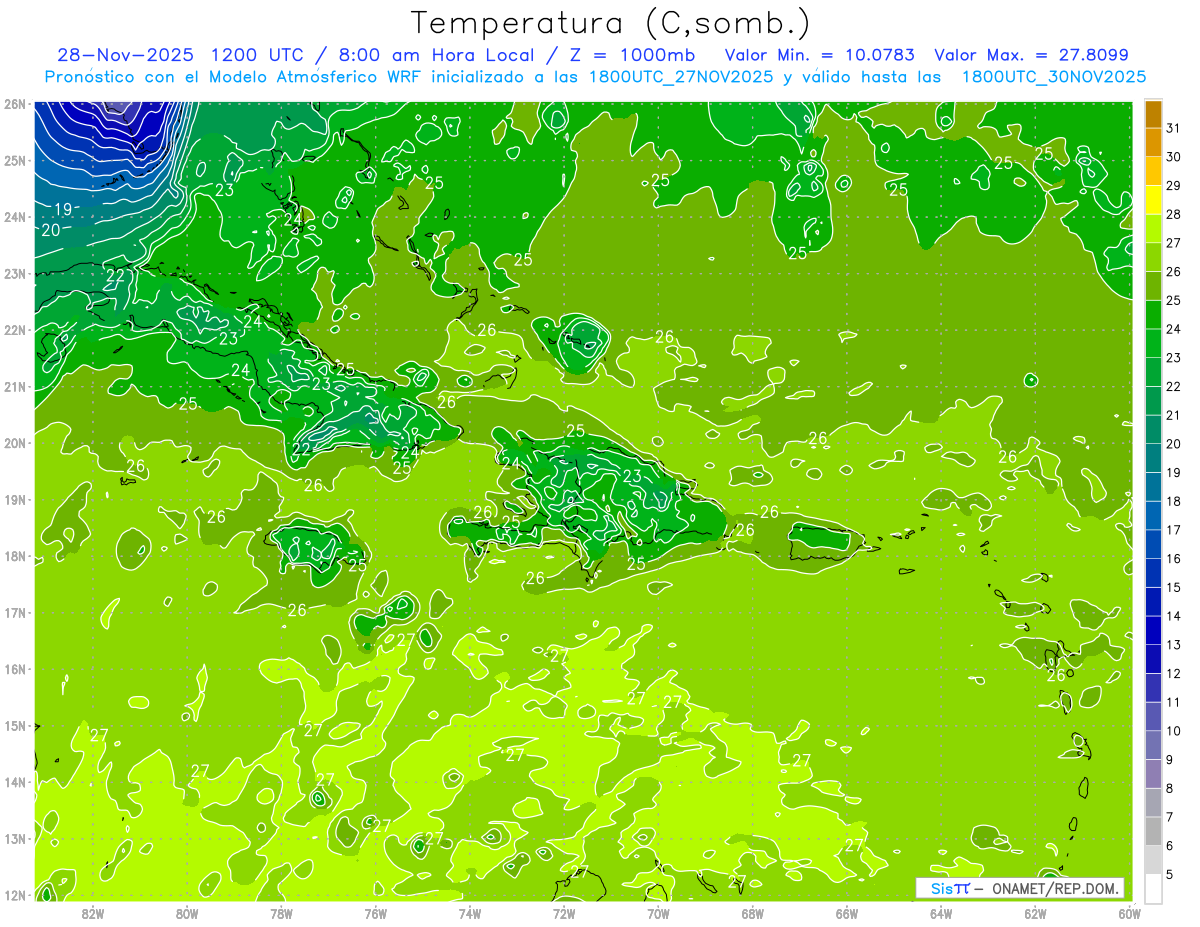Screen dimensions: 1200x927
Task: Click the 78W longitude axis label
Action: click(x=281, y=913)
